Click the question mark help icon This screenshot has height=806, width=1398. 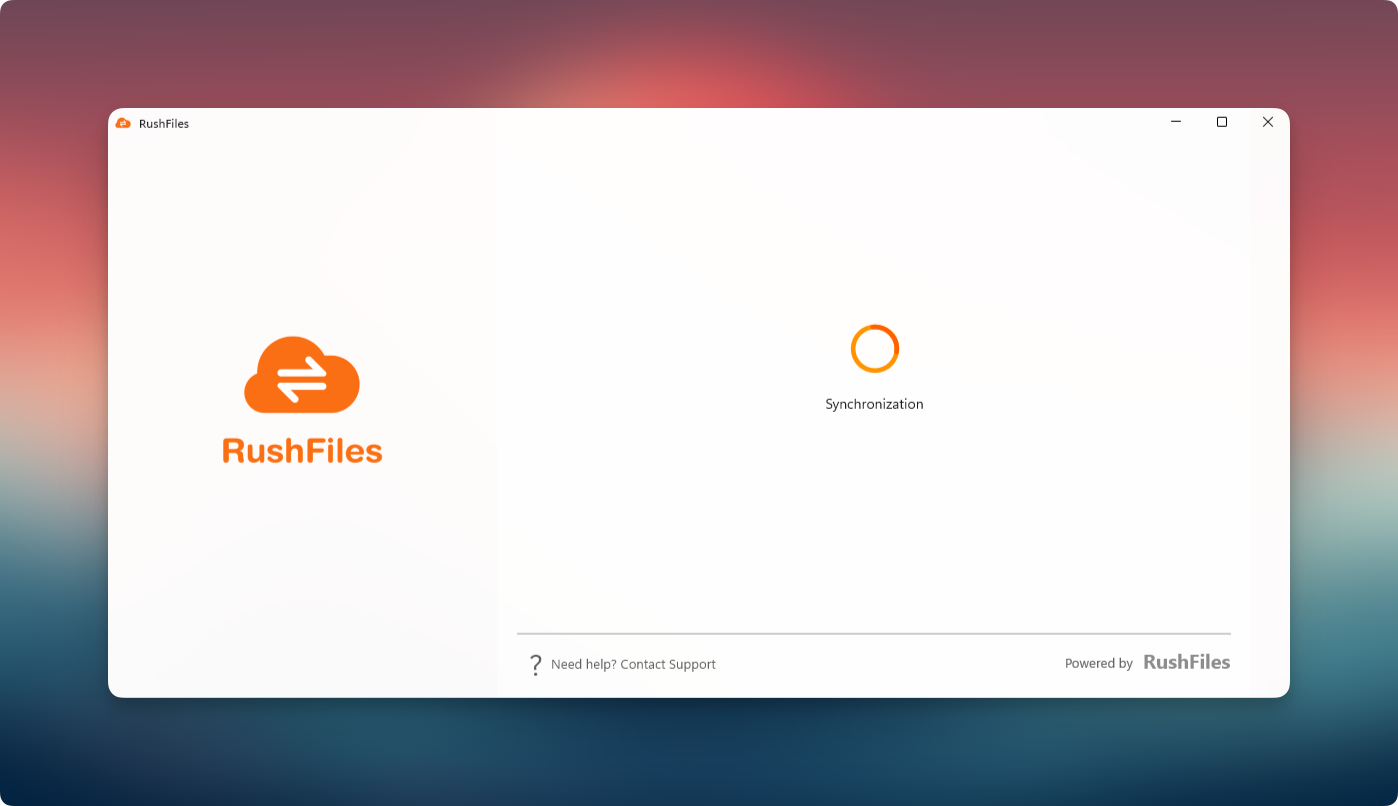pyautogui.click(x=535, y=665)
